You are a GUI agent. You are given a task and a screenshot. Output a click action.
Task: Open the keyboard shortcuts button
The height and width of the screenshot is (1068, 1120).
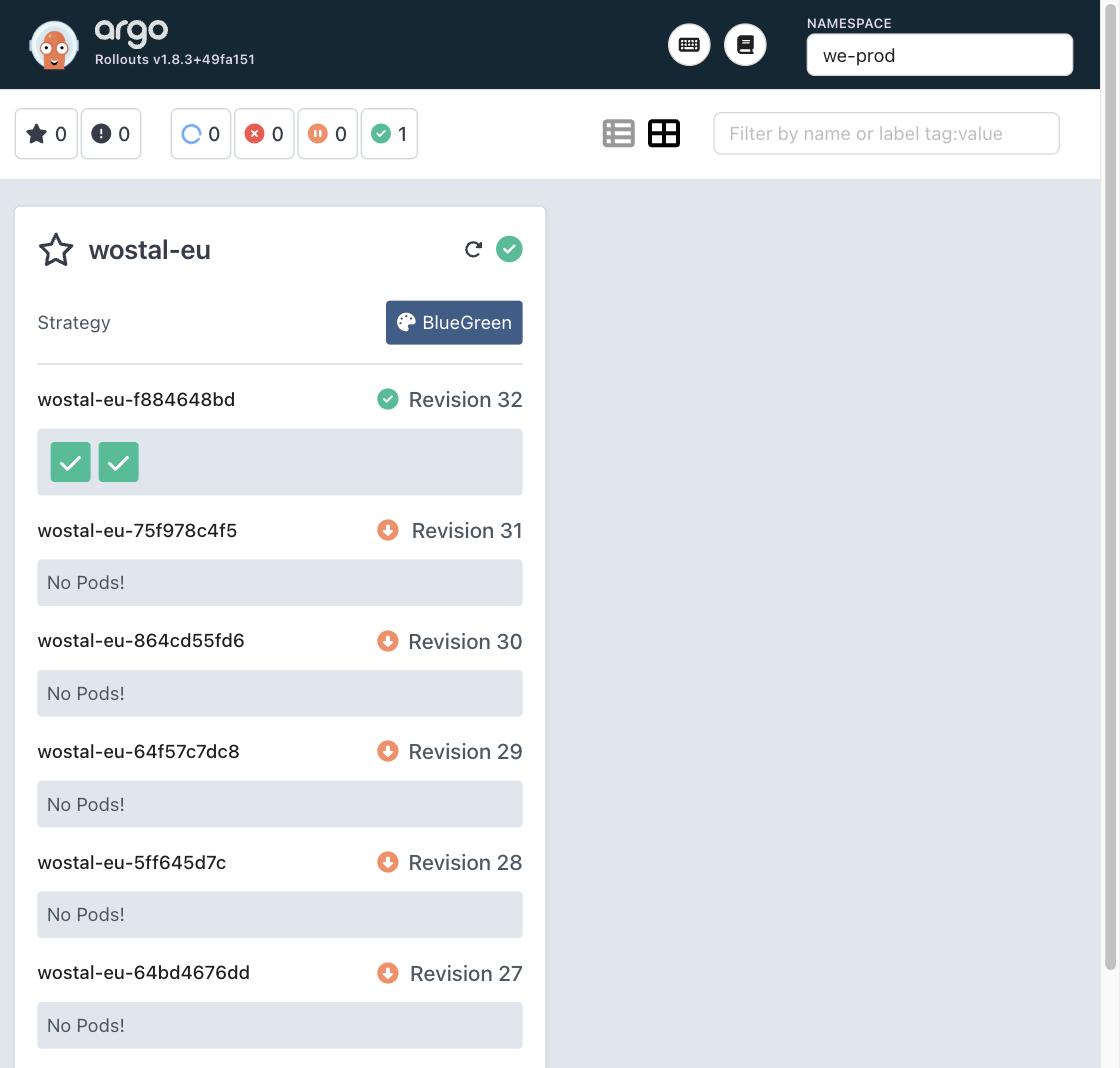689,45
